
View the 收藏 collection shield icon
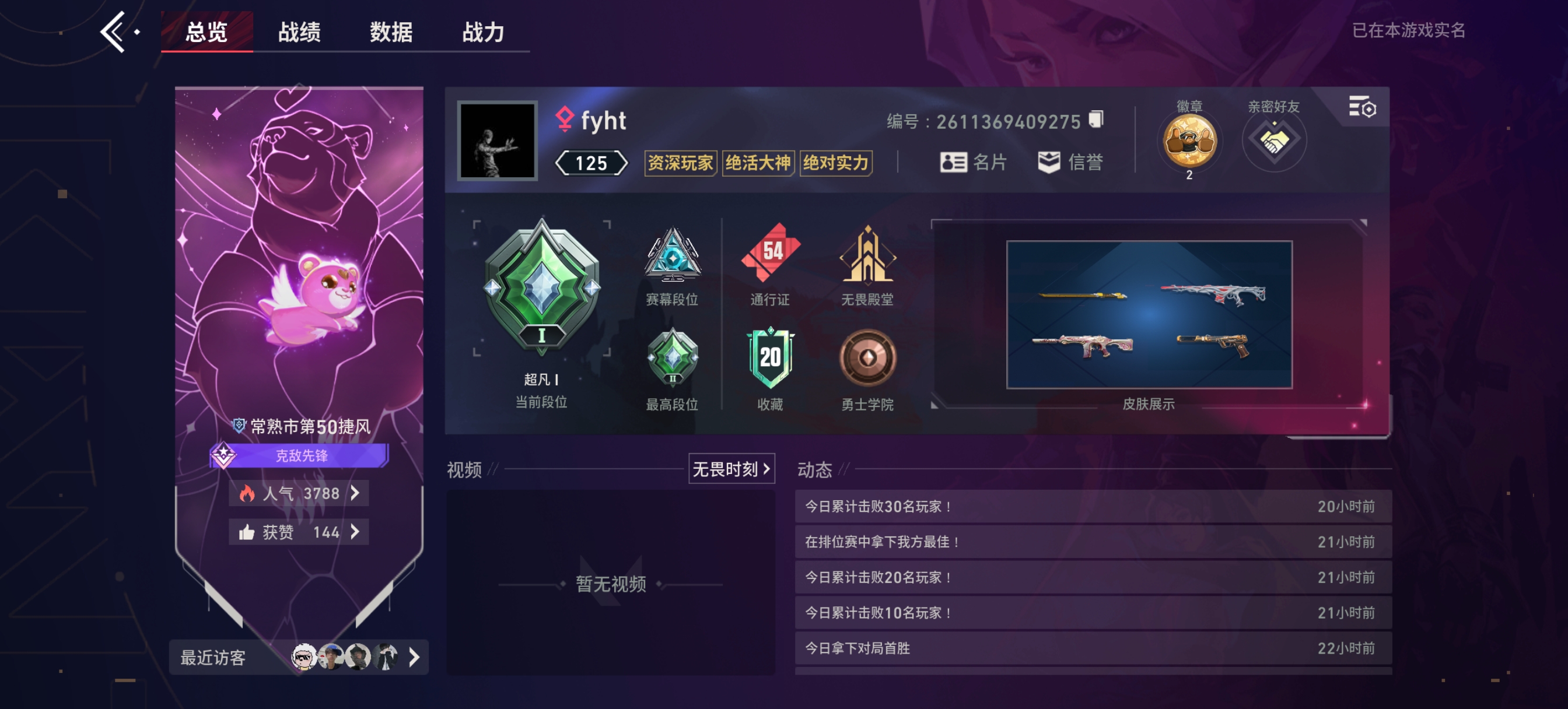coord(770,358)
